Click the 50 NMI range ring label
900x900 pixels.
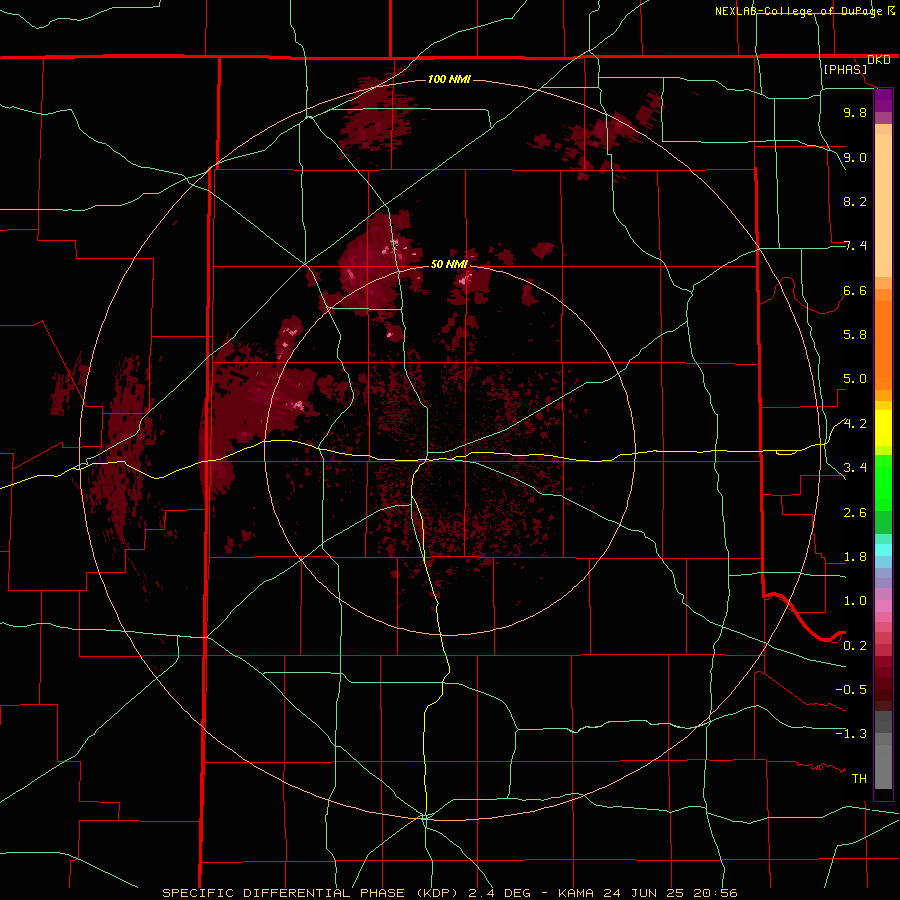(449, 264)
